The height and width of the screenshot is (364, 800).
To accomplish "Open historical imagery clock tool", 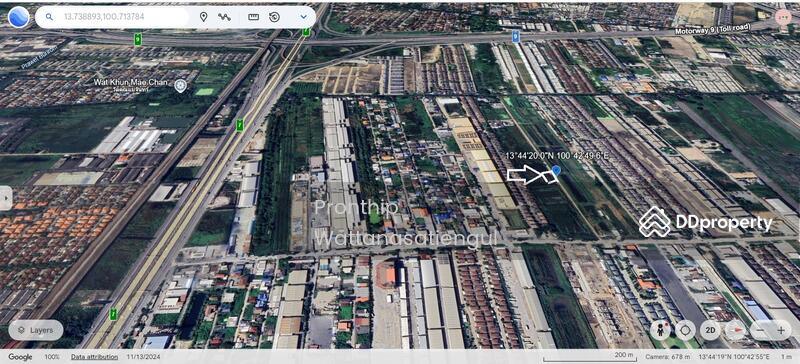I will click(274, 17).
